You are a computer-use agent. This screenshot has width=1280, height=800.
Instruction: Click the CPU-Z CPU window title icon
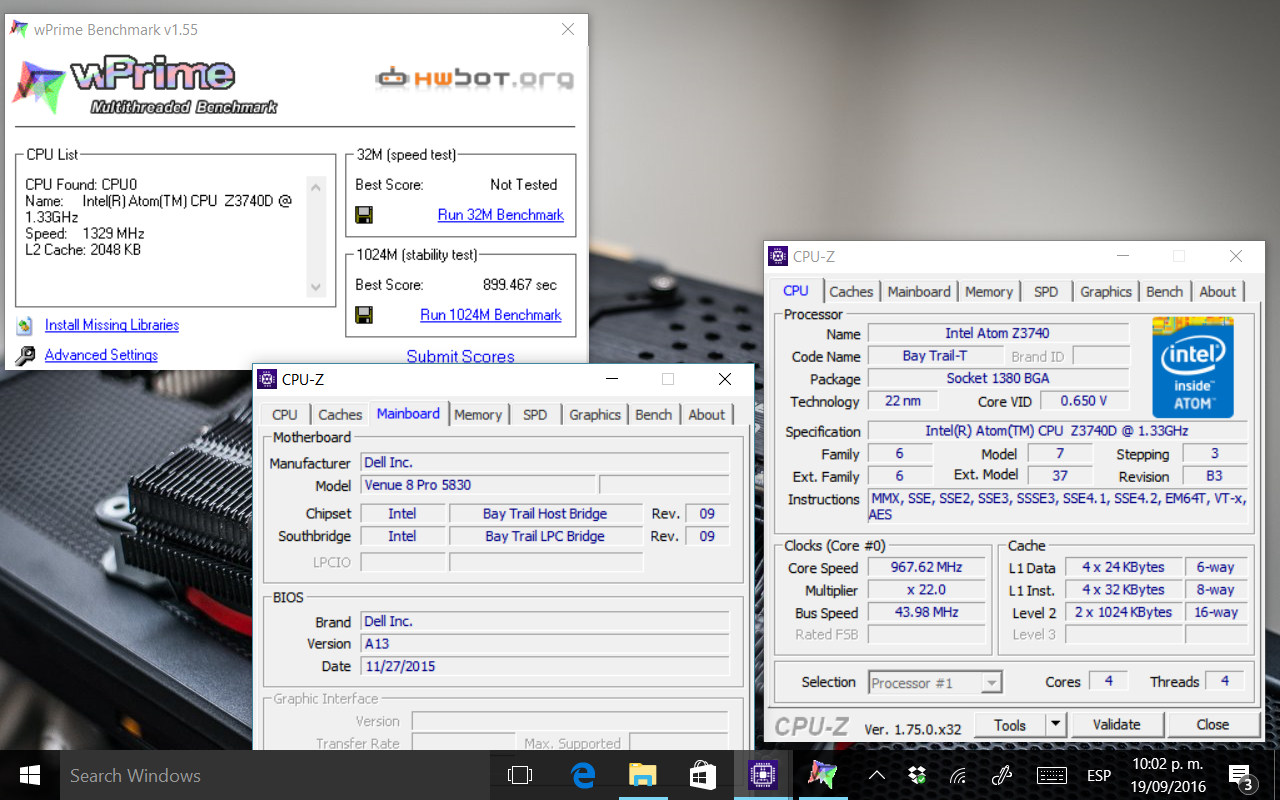(778, 256)
